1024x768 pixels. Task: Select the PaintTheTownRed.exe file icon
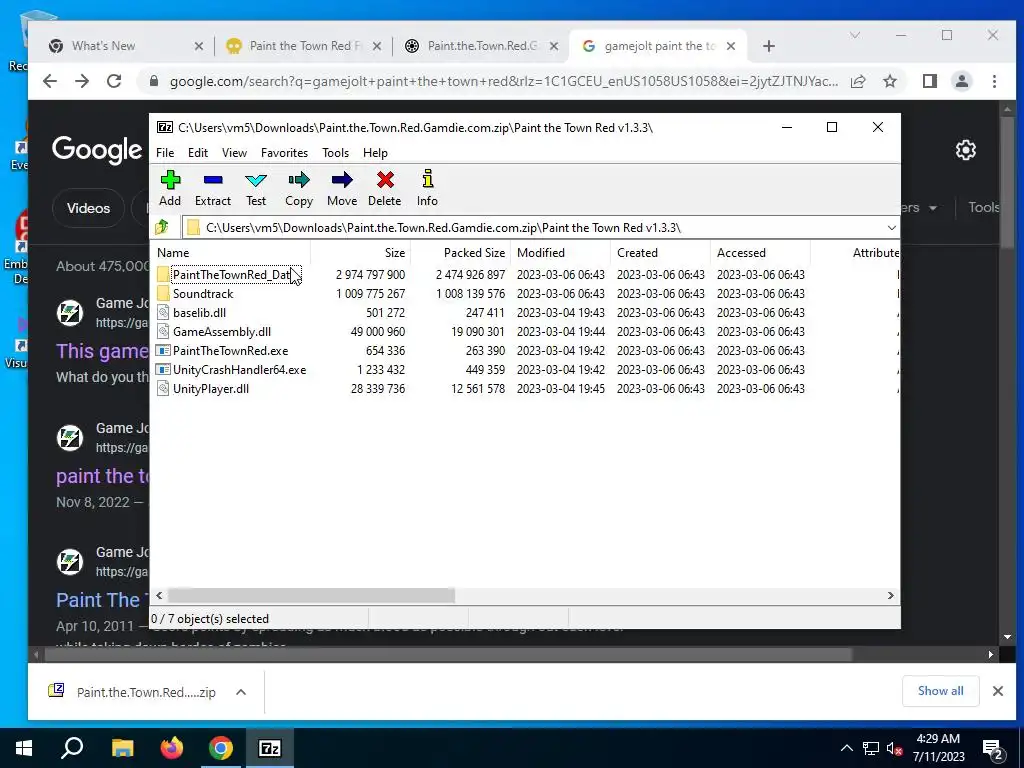[163, 351]
